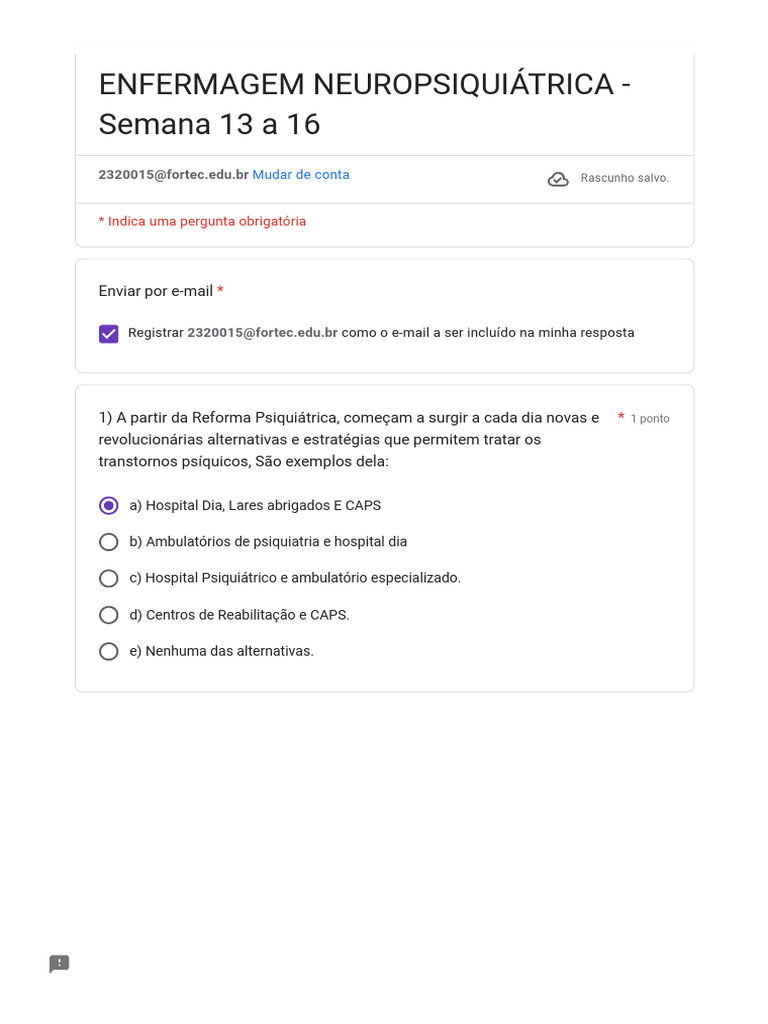This screenshot has width=768, height=1024.
Task: Click the Enviar por e-mail heading
Action: pos(155,291)
